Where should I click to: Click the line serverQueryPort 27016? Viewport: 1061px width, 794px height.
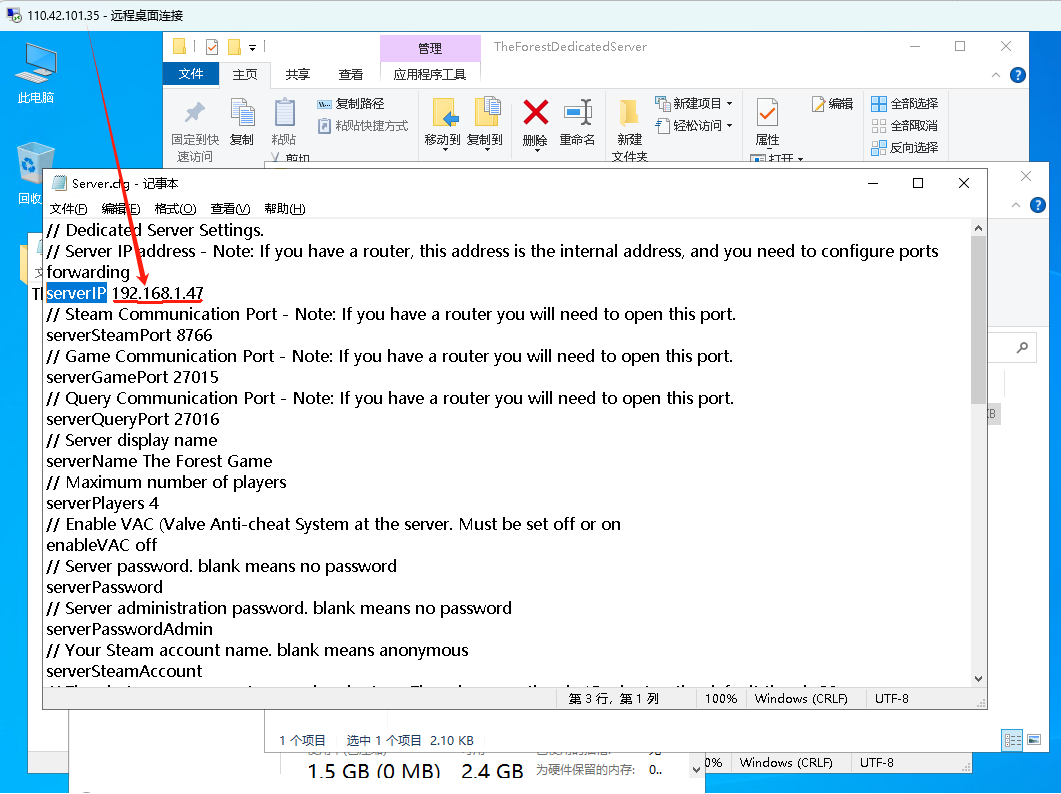pos(133,419)
